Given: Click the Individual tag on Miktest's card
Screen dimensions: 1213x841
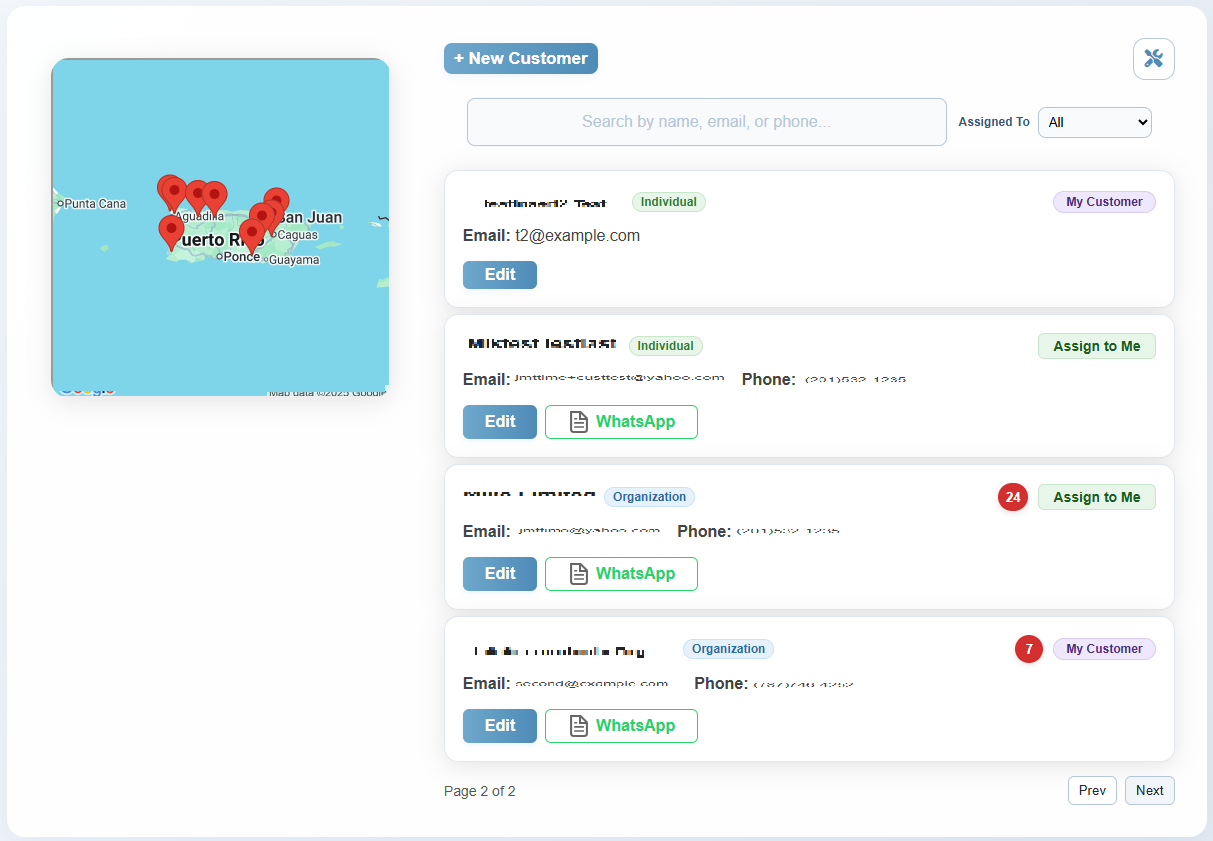Looking at the screenshot, I should [x=665, y=345].
